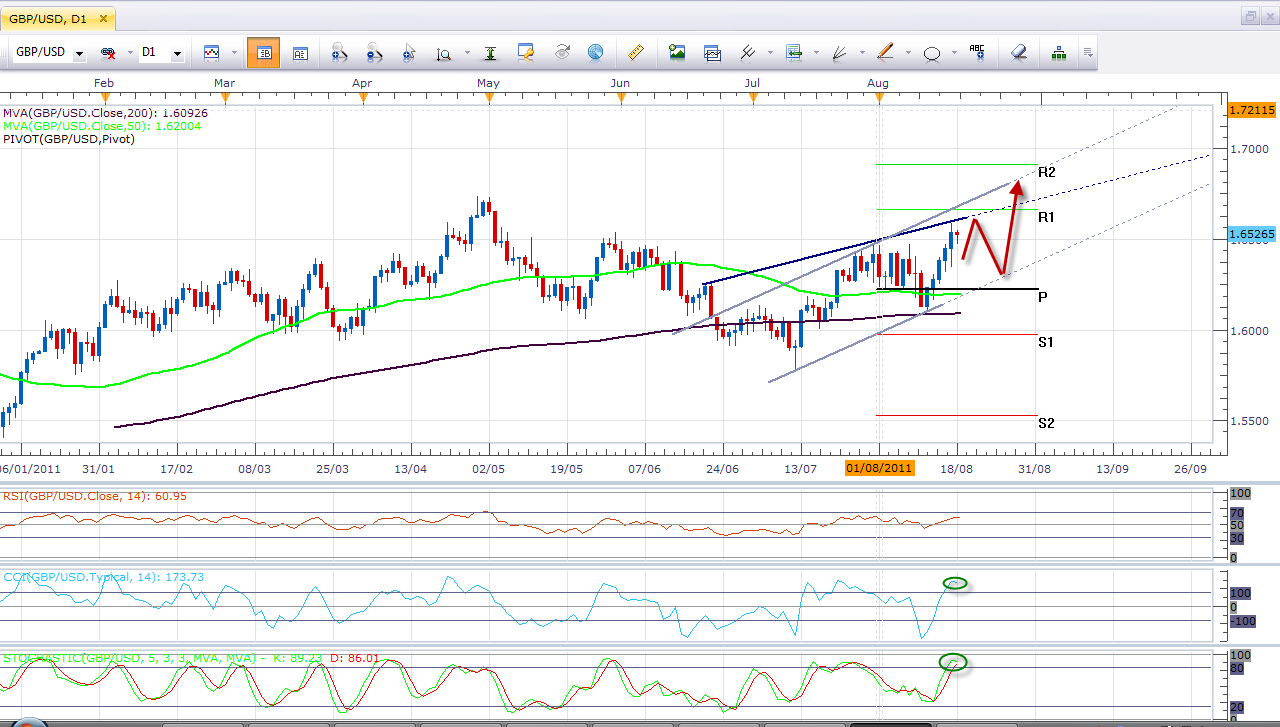Select the ruler measure tool
The image size is (1280, 727).
pos(635,53)
